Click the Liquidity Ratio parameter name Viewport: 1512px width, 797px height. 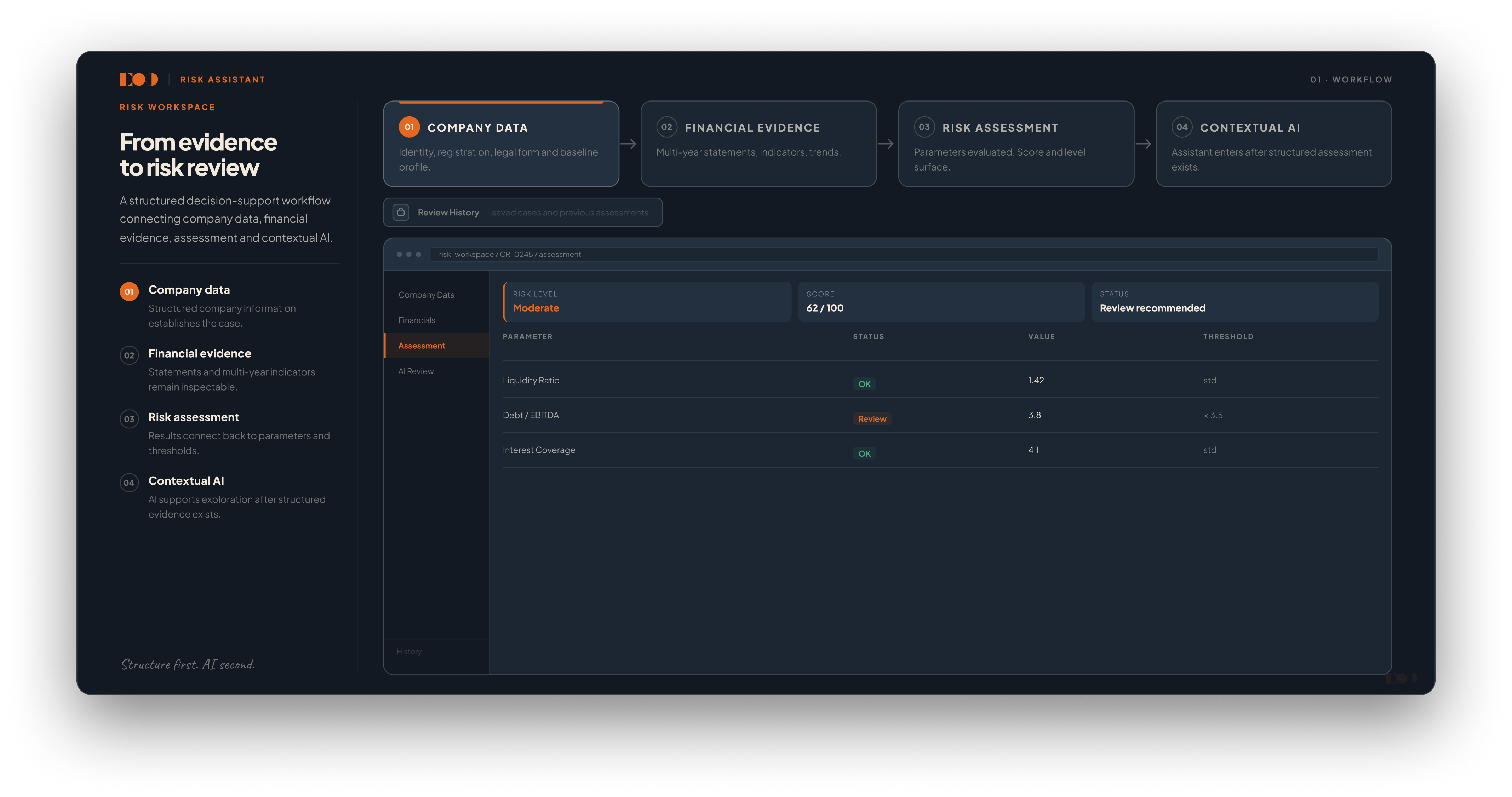[531, 381]
